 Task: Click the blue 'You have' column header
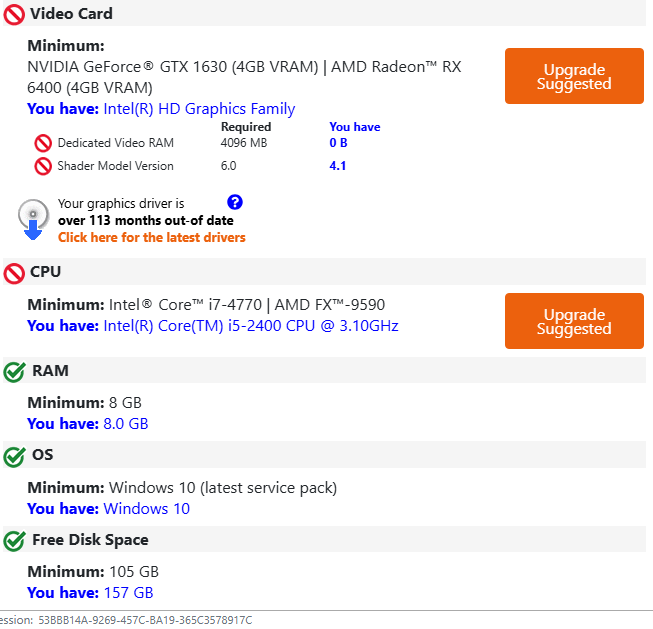355,127
